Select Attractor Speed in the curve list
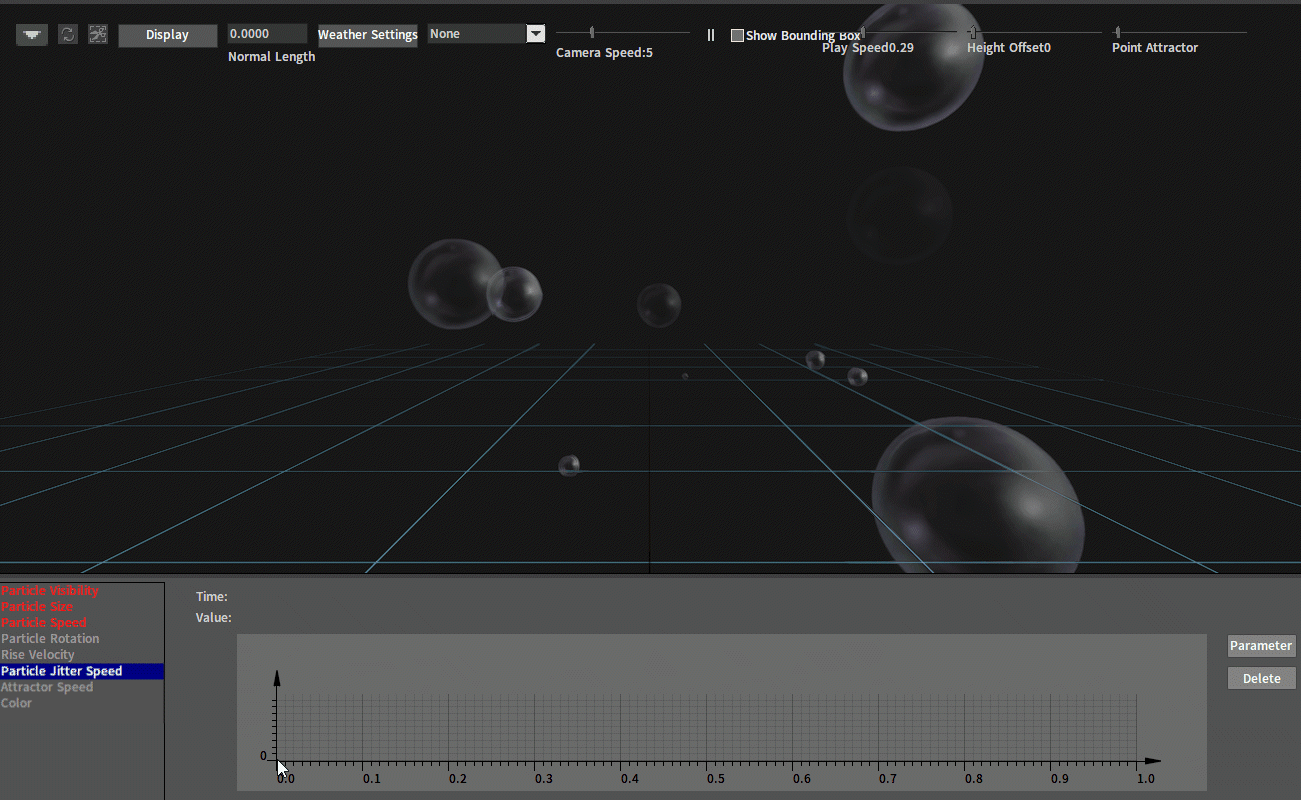This screenshot has width=1301, height=800. (82, 687)
